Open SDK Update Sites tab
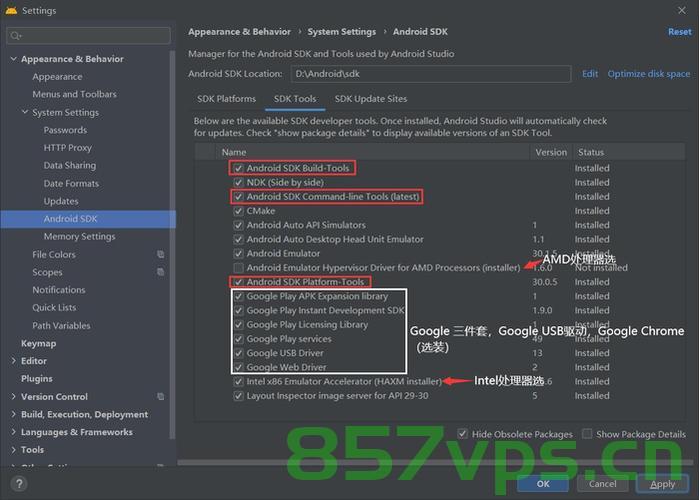The height and width of the screenshot is (500, 699). click(370, 99)
